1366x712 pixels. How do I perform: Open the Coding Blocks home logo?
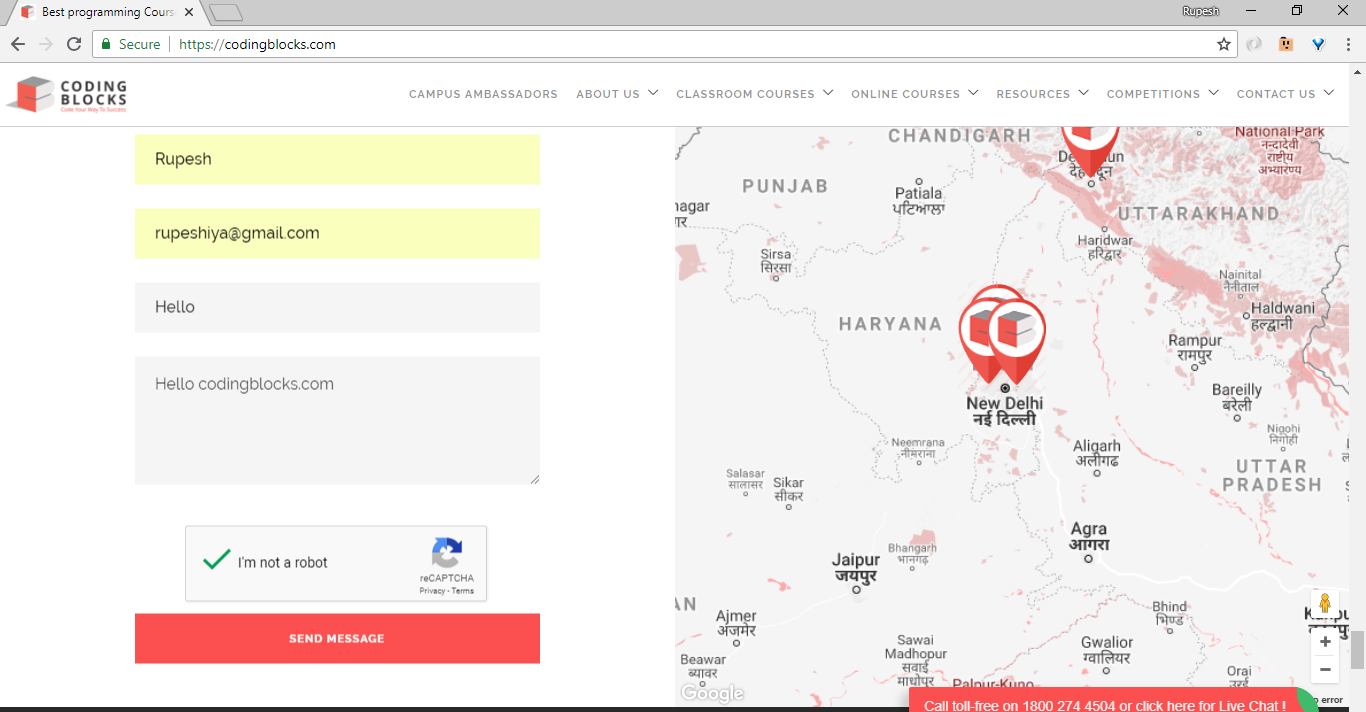[67, 94]
